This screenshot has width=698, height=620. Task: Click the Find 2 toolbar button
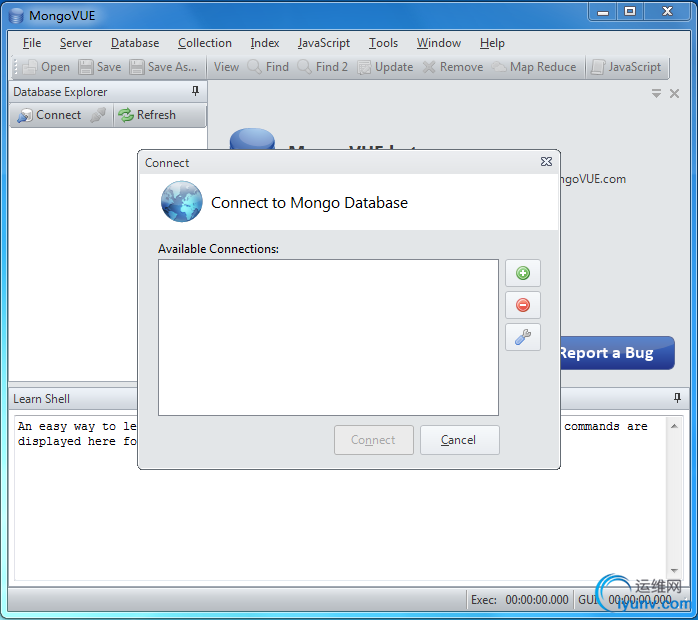point(323,67)
